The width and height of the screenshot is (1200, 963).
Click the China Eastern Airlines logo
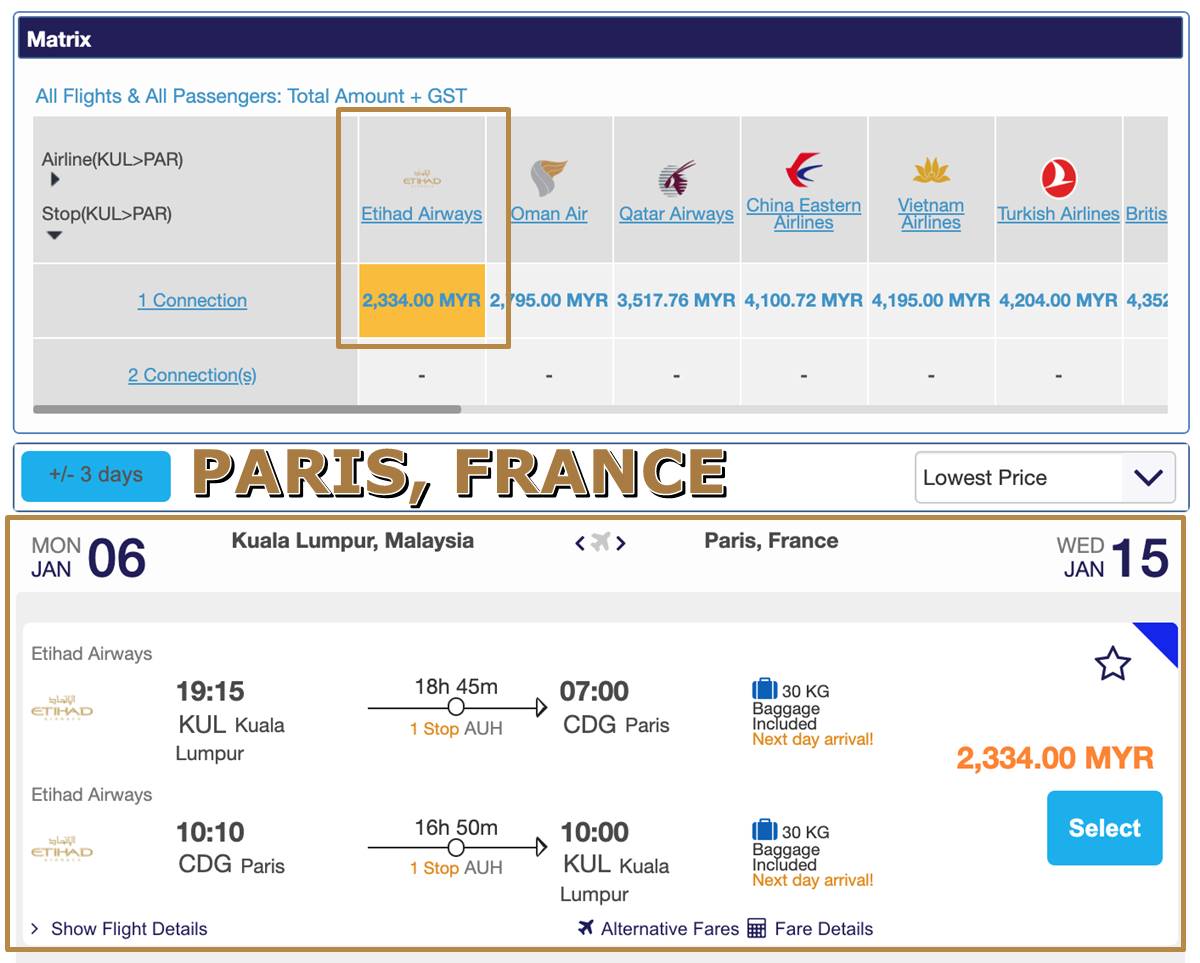pos(804,169)
